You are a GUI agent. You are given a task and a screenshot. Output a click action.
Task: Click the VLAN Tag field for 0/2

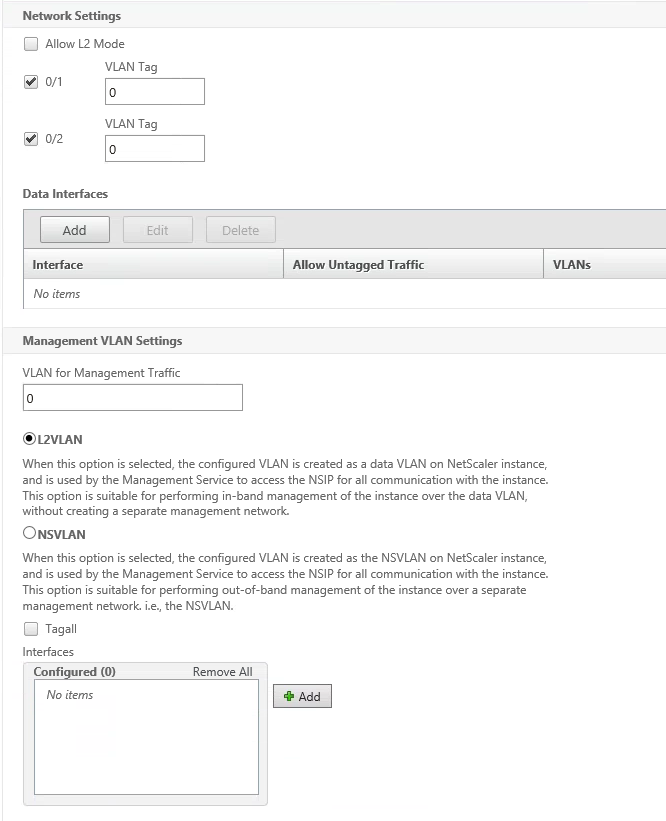point(154,149)
